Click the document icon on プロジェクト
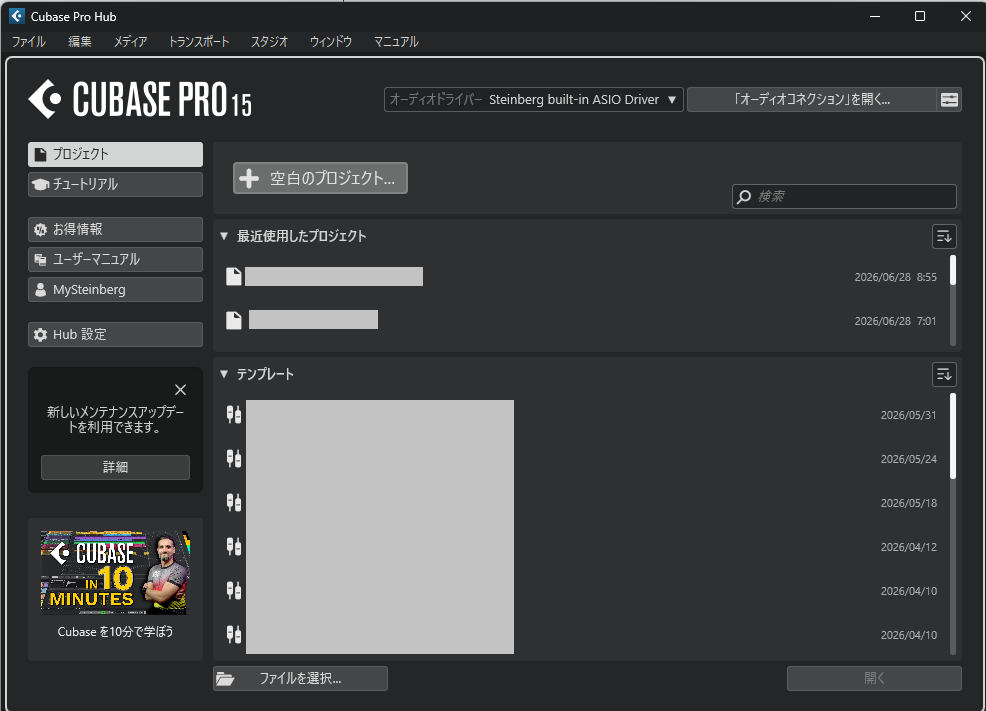This screenshot has width=986, height=711. coord(40,154)
